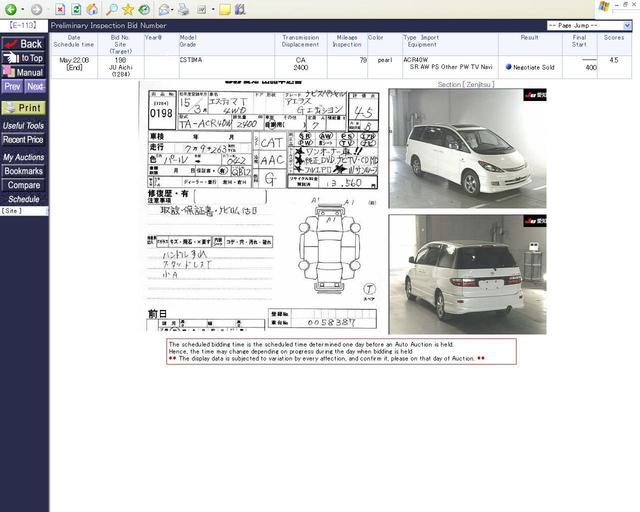This screenshot has width=640, height=512.
Task: Open Recent Price in the sidebar
Action: (x=23, y=140)
